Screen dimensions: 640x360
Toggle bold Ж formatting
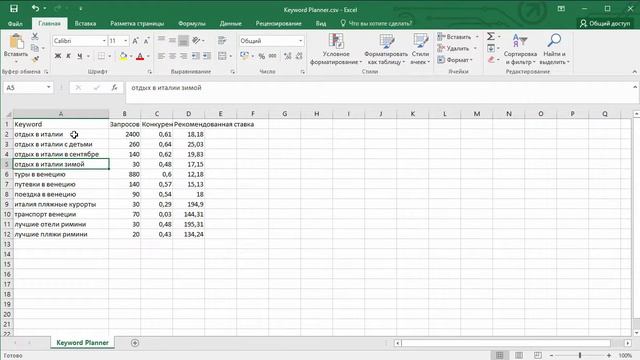pyautogui.click(x=58, y=56)
